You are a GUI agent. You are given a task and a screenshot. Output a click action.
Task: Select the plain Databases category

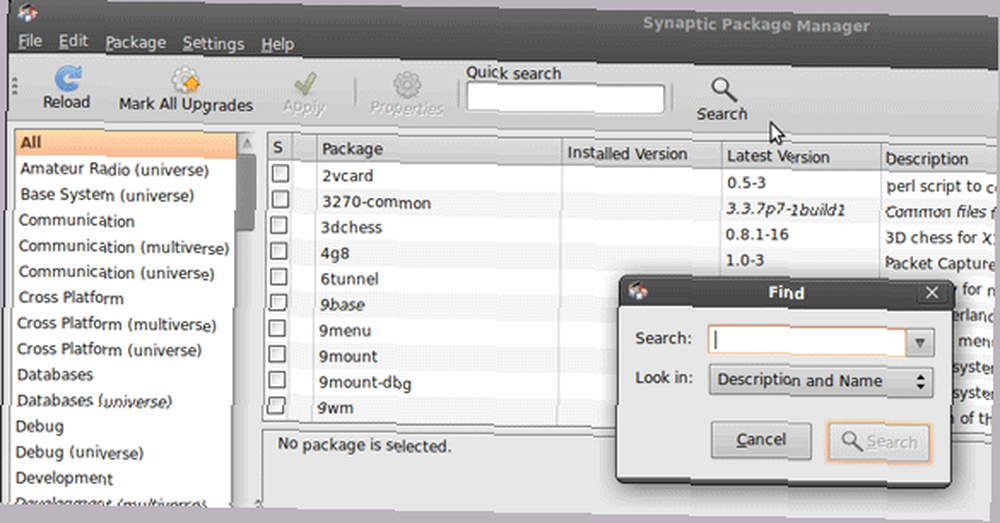coord(55,374)
